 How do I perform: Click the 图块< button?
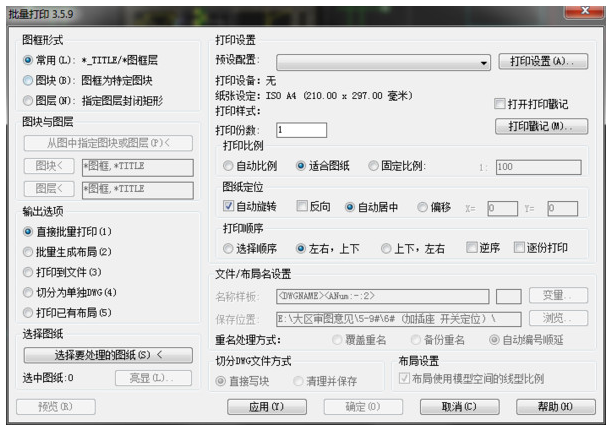tap(49, 166)
